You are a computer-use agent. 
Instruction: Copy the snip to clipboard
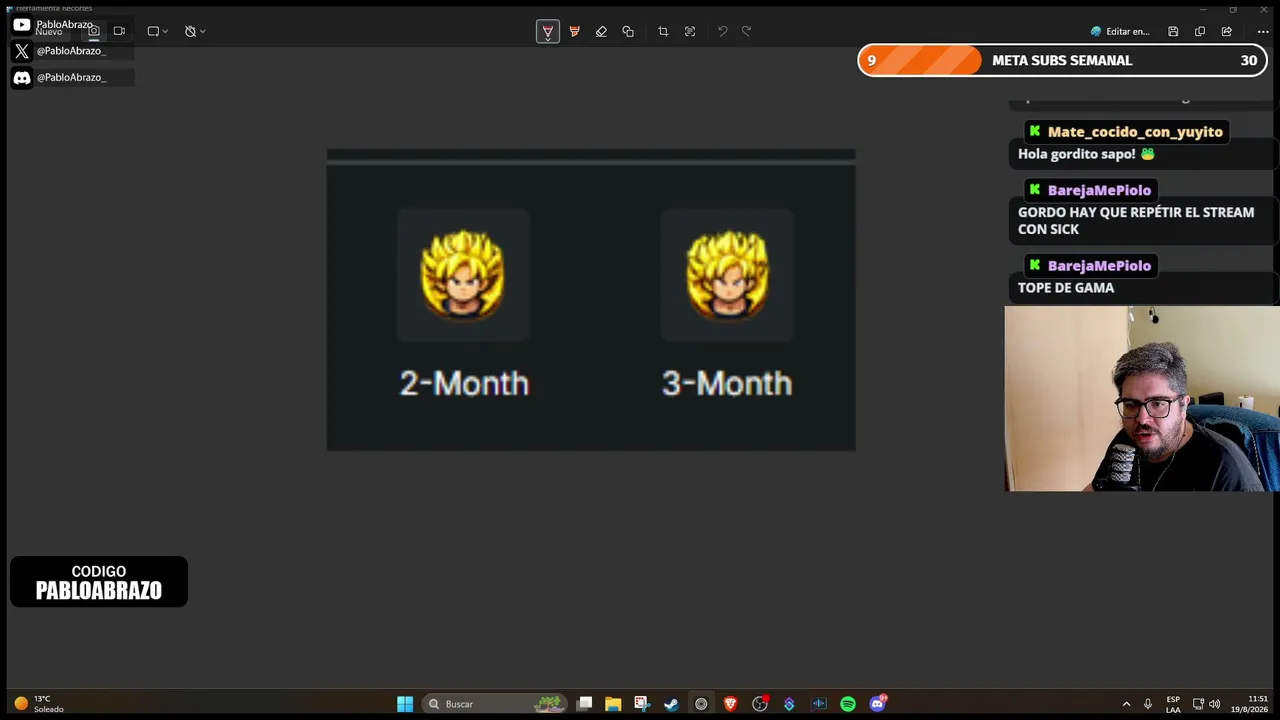(x=1200, y=31)
